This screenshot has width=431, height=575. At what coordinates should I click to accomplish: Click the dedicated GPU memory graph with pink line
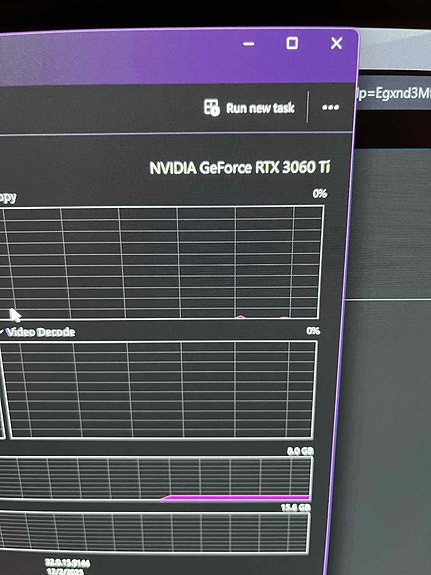pyautogui.click(x=156, y=479)
